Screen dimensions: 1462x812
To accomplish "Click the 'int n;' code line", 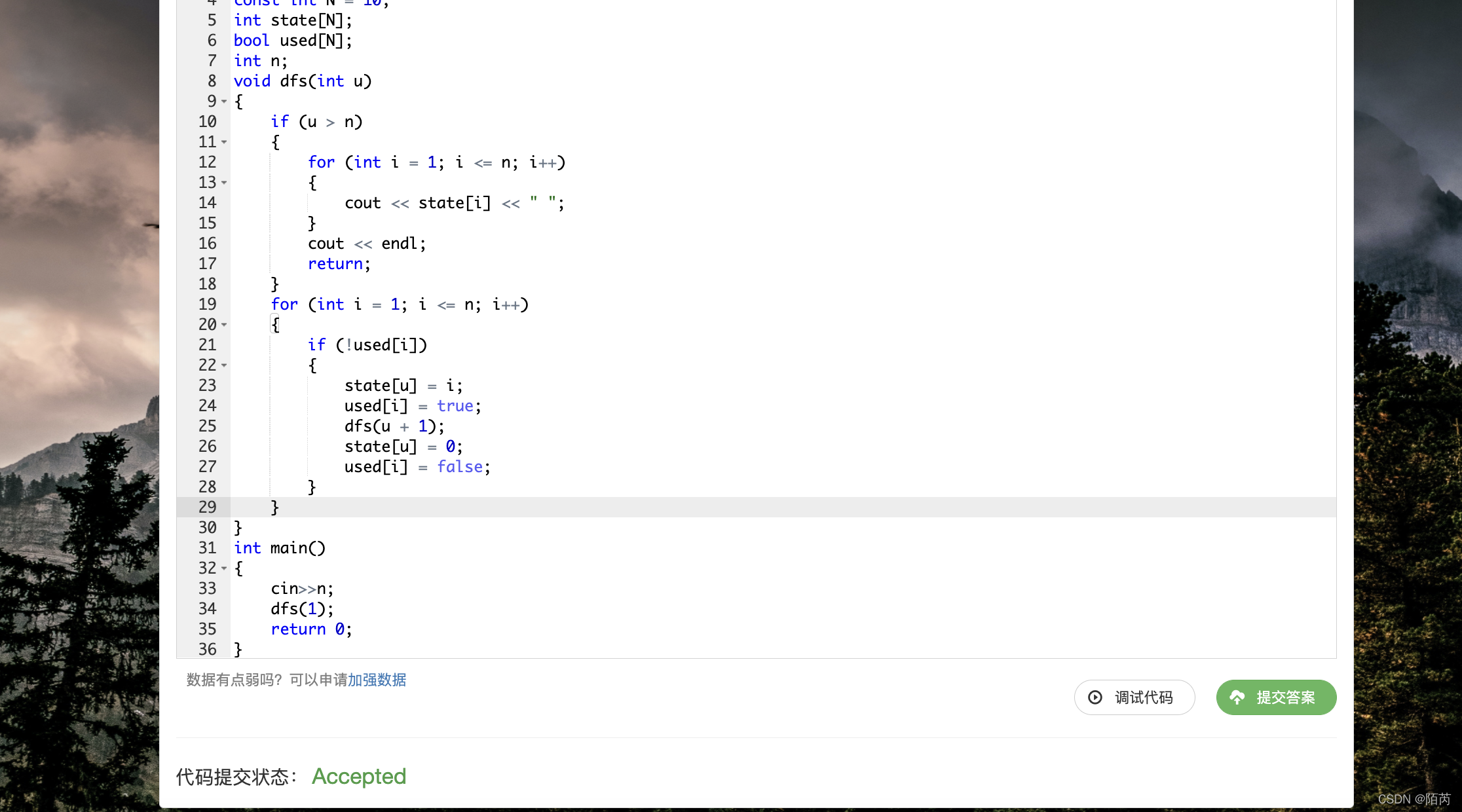I will click(261, 61).
